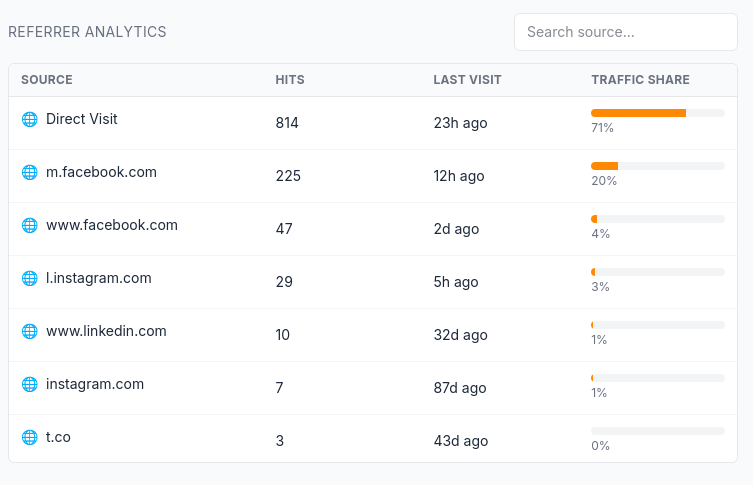Click the Direct Visit 71% traffic bar
The width and height of the screenshot is (753, 485).
(657, 113)
